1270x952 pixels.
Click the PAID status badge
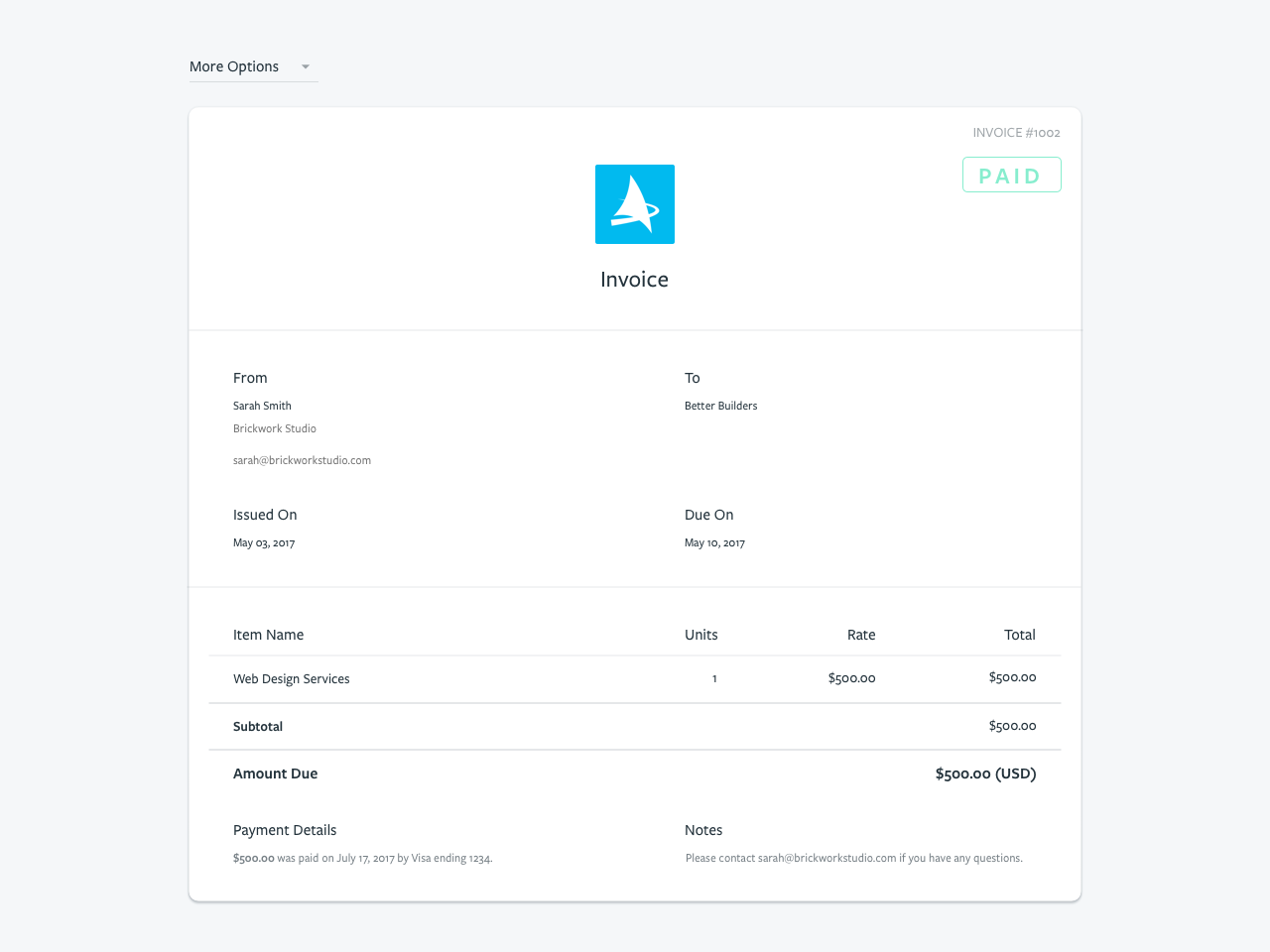pyautogui.click(x=1011, y=176)
